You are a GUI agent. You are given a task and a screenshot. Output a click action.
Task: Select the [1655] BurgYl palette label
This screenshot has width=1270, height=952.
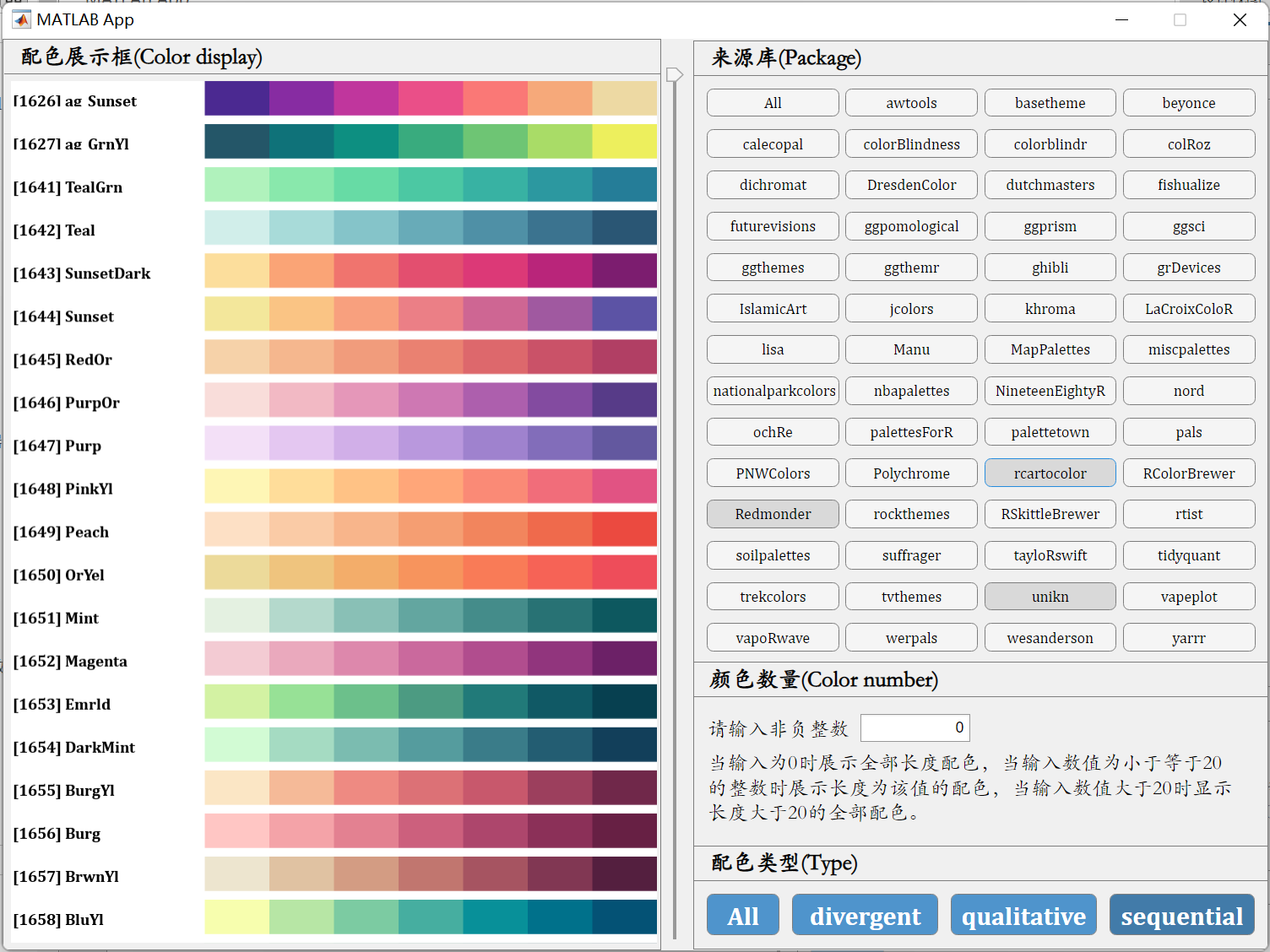click(x=64, y=790)
